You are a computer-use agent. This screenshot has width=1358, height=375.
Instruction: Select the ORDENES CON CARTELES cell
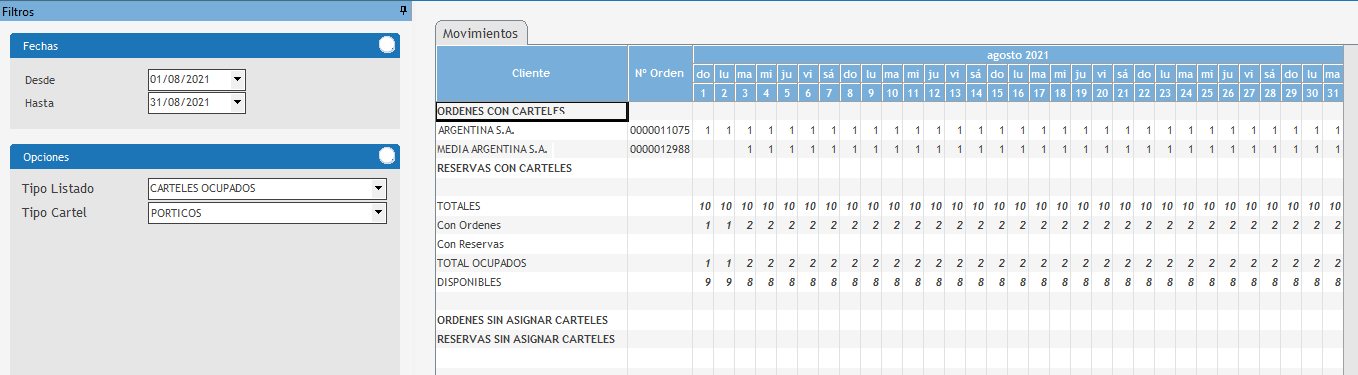tap(532, 111)
